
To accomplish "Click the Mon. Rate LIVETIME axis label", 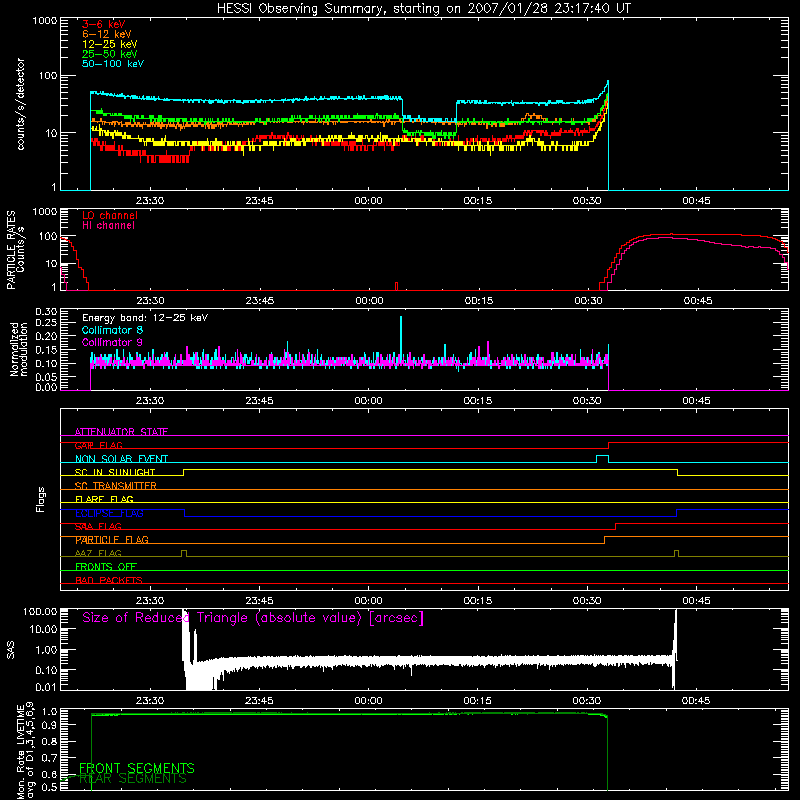I will (x=25, y=751).
